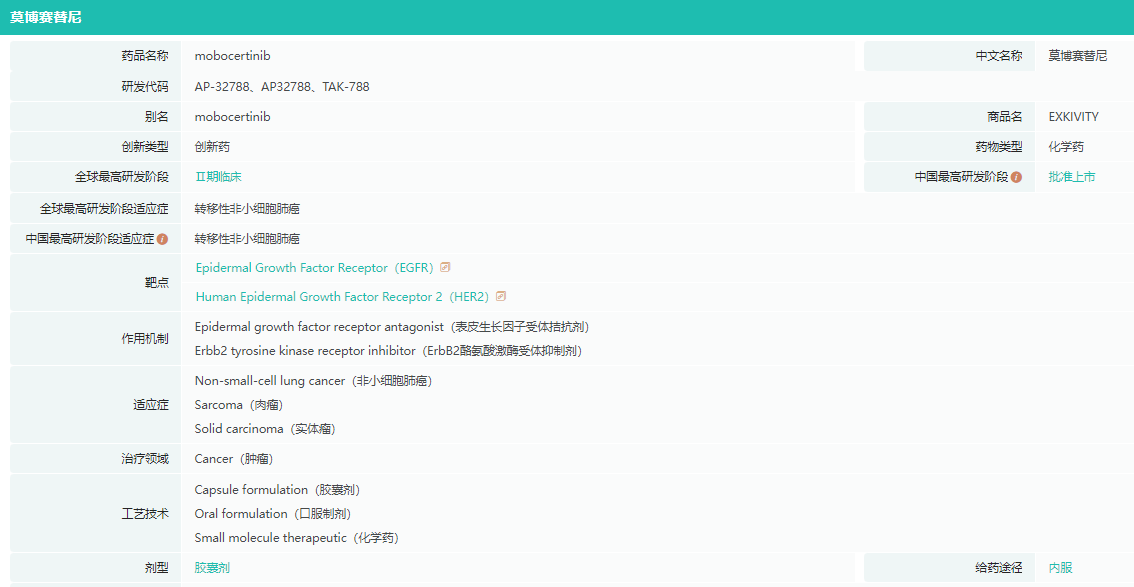Select the research code AP-32788、AP32788、TAK-788
This screenshot has width=1134, height=587.
[x=282, y=87]
